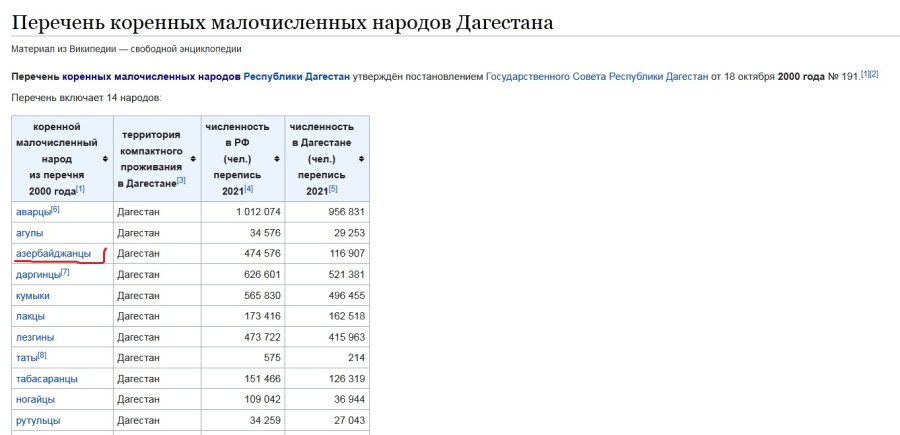Select the value 496 455 cell
Viewport: 900px width, 435px height.
tap(327, 296)
